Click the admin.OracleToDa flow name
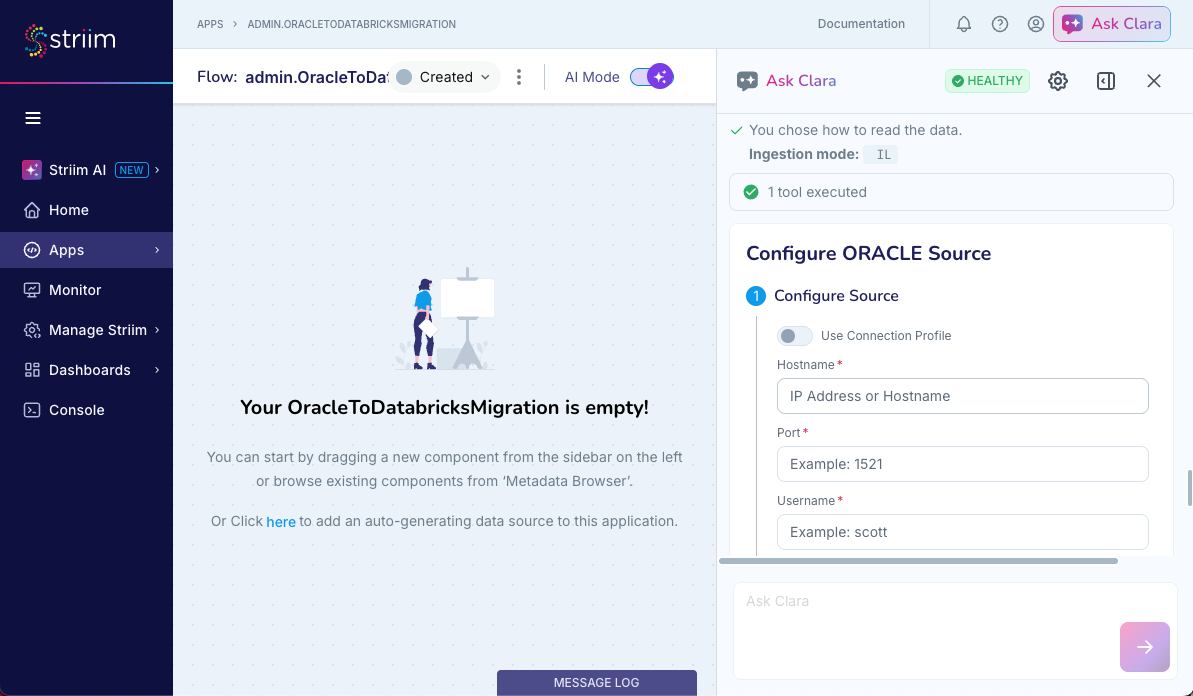The width and height of the screenshot is (1193, 696). point(317,77)
